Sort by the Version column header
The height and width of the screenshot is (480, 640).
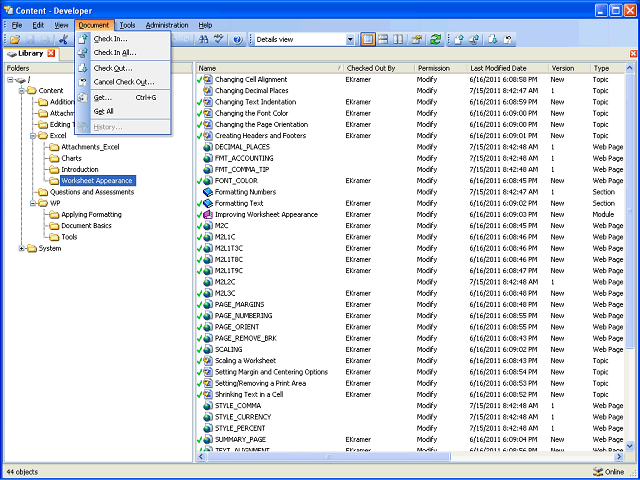pos(569,68)
